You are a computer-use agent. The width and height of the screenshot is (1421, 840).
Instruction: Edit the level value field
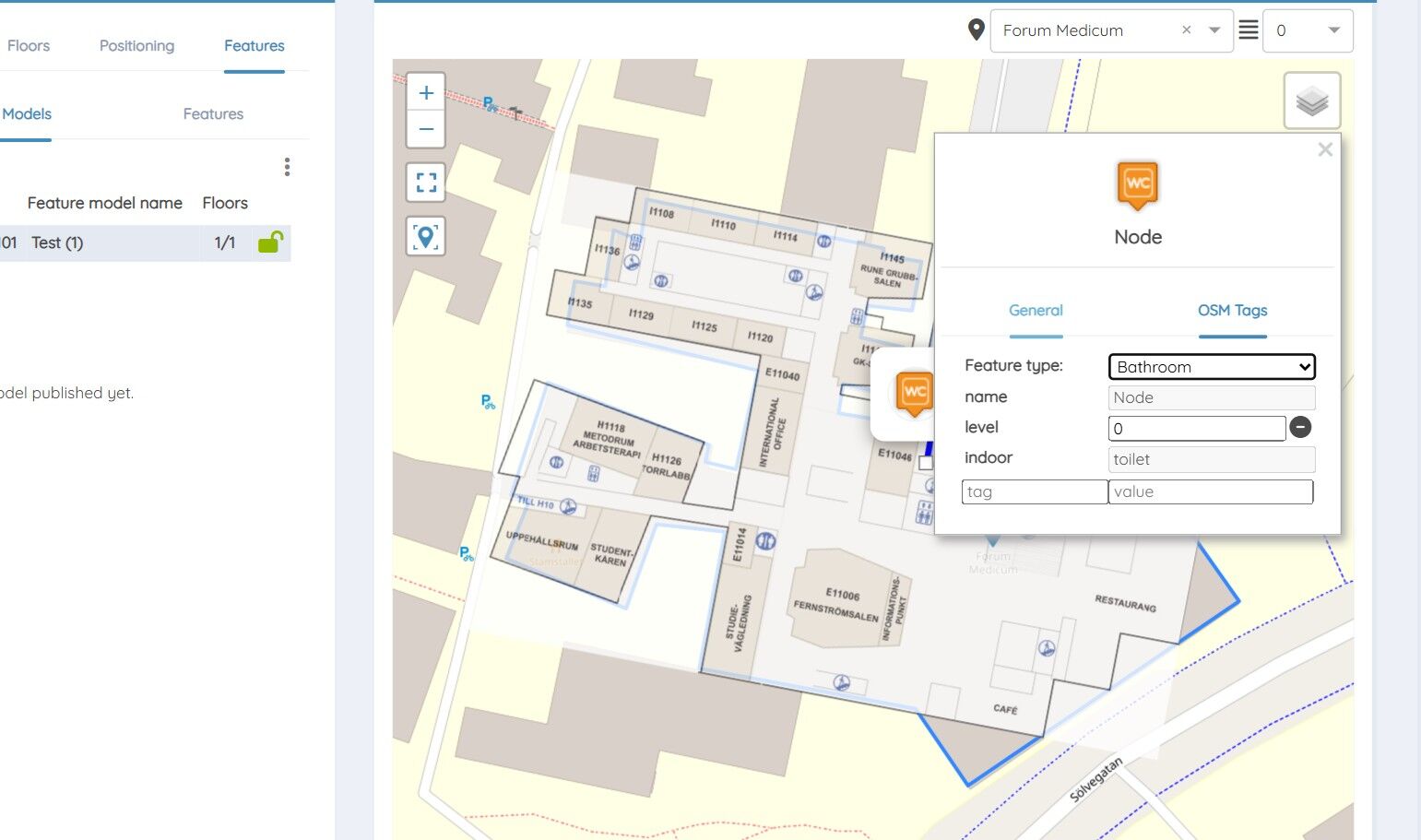coord(1197,428)
